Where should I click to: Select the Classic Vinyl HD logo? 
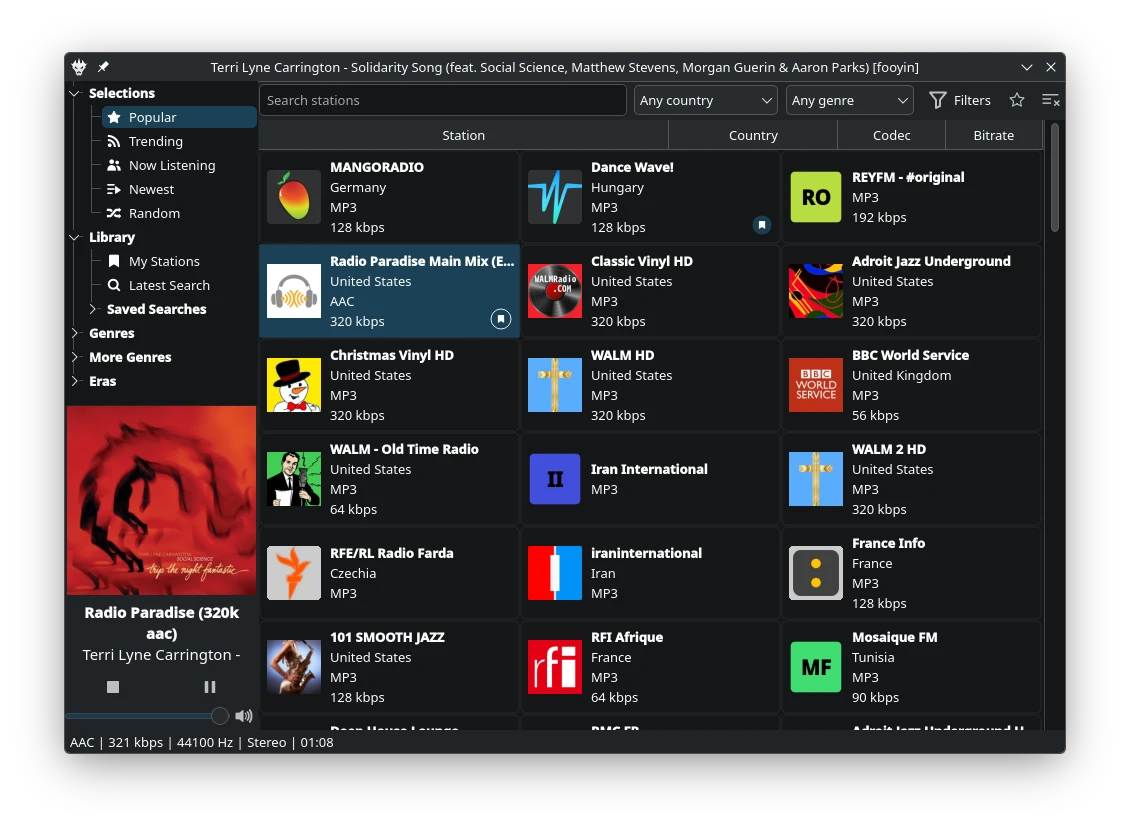555,291
